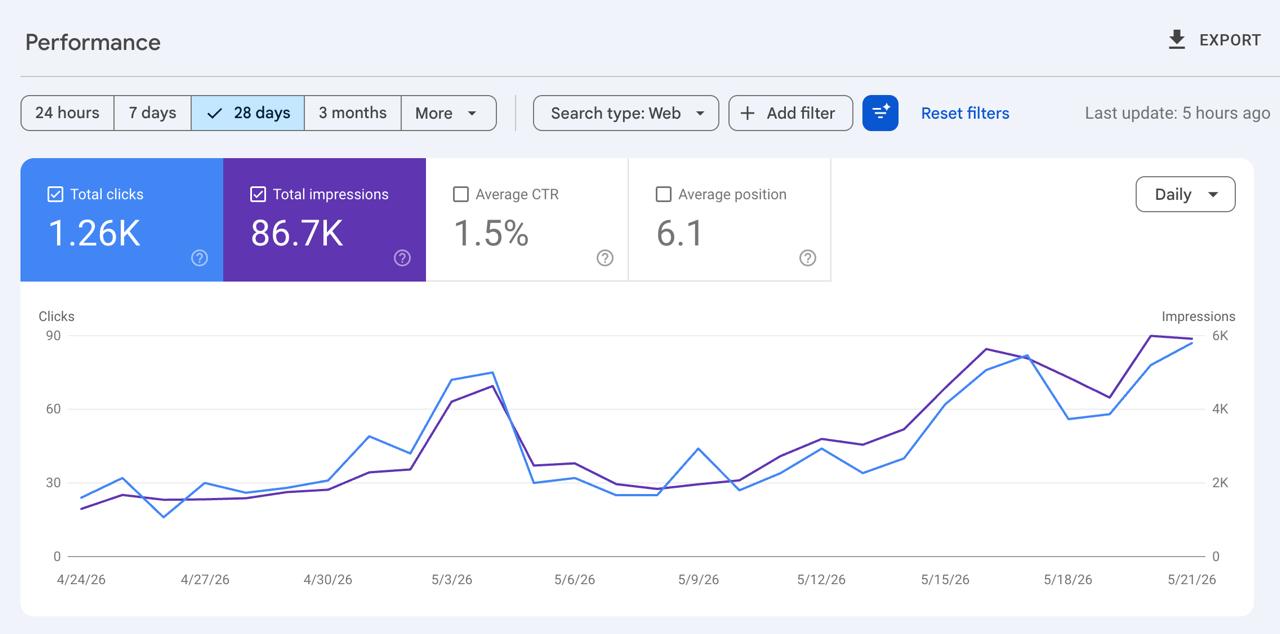Enable the Average position checkbox
This screenshot has width=1280, height=634.
pos(663,194)
